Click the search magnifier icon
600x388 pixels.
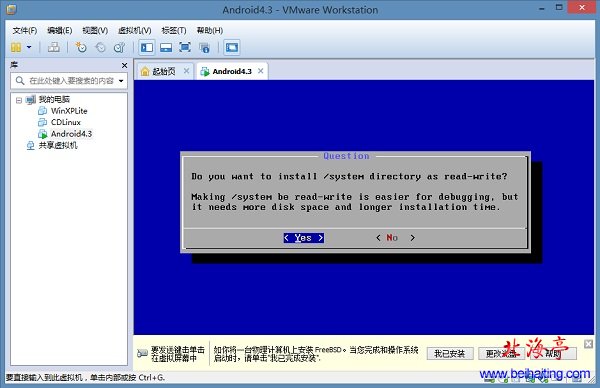point(20,80)
